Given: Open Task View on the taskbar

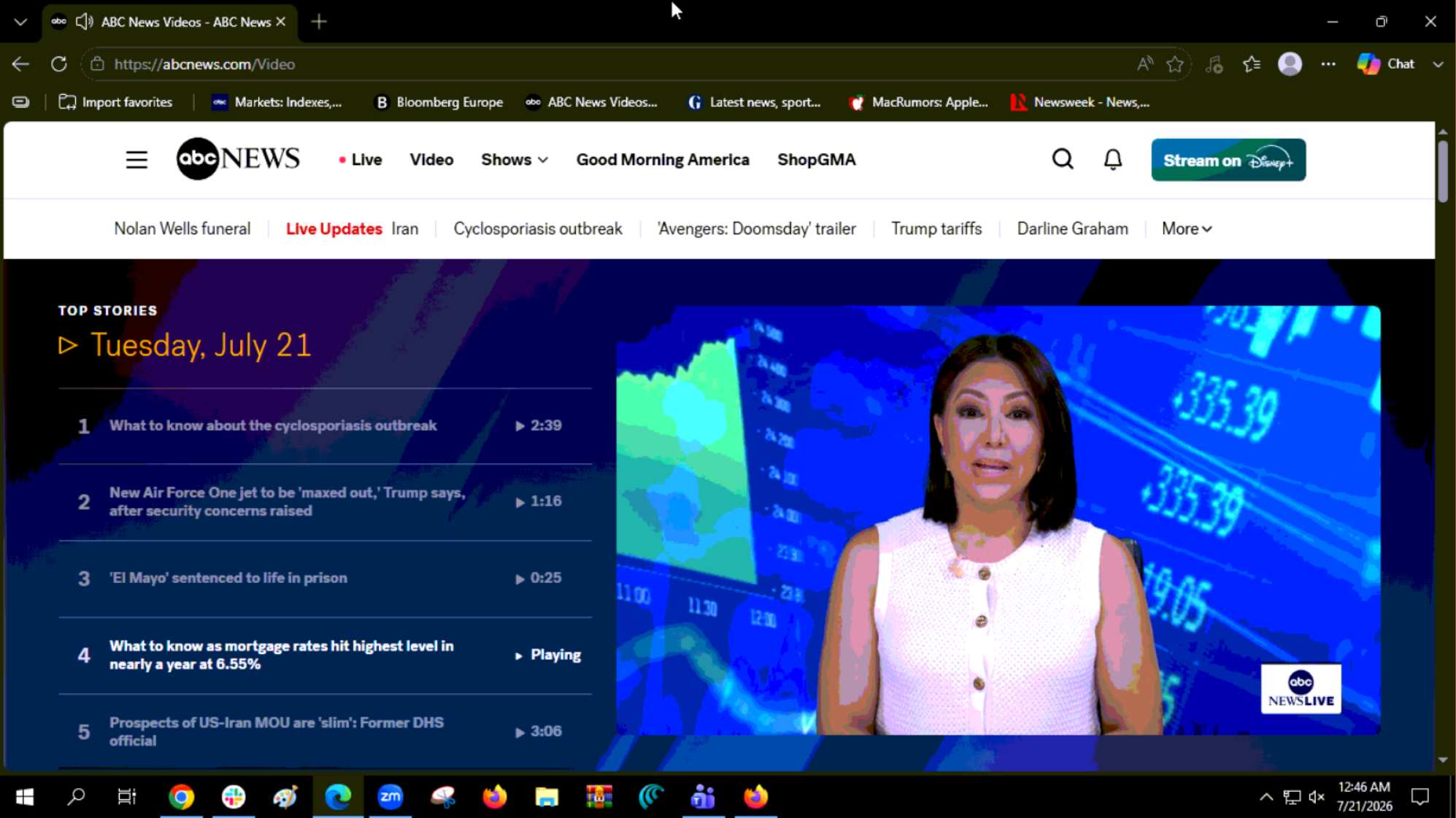Looking at the screenshot, I should click(127, 797).
